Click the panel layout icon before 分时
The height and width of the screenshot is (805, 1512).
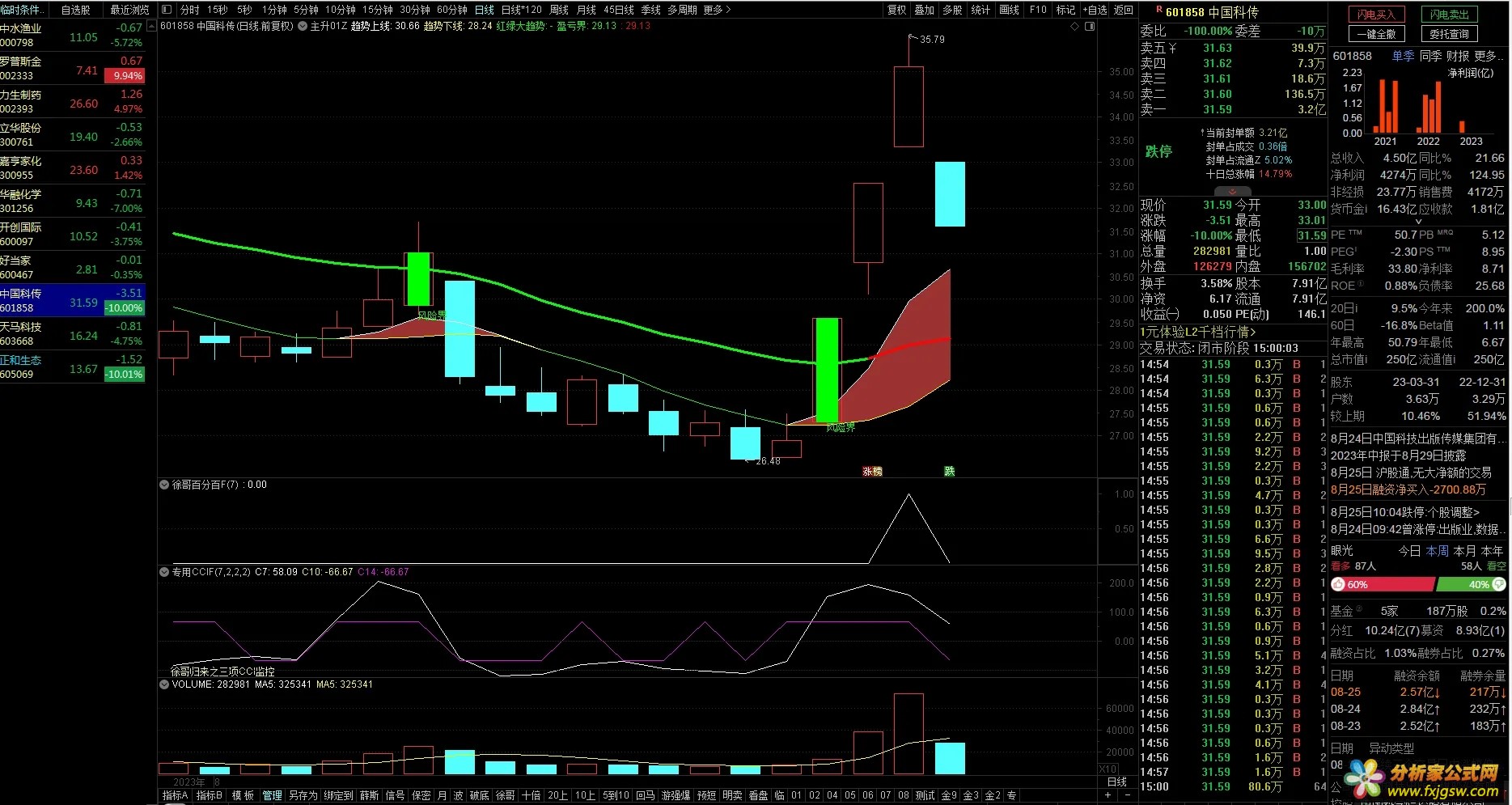click(167, 10)
